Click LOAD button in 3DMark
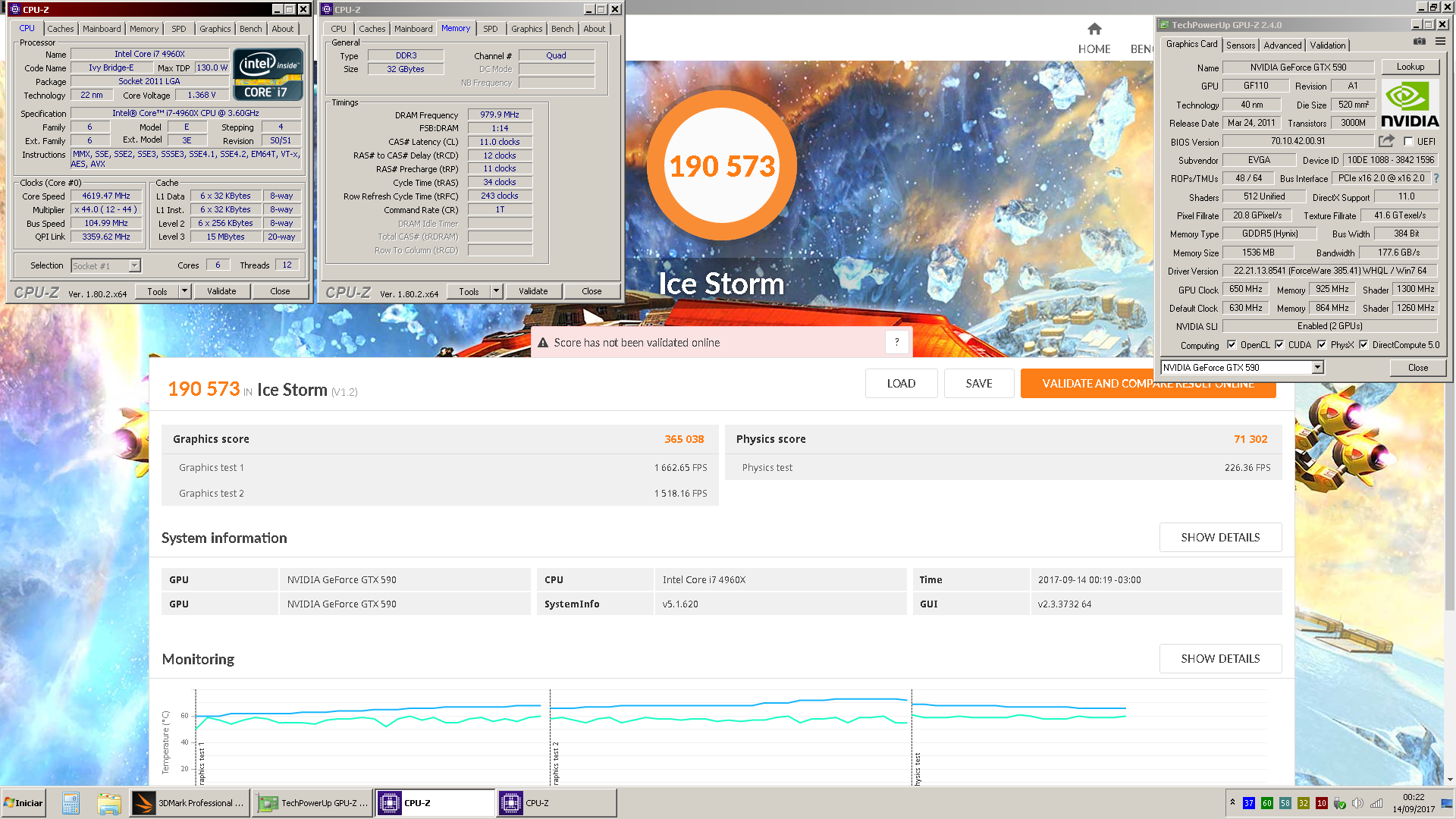Screen dimensions: 1456x819 (x=901, y=384)
